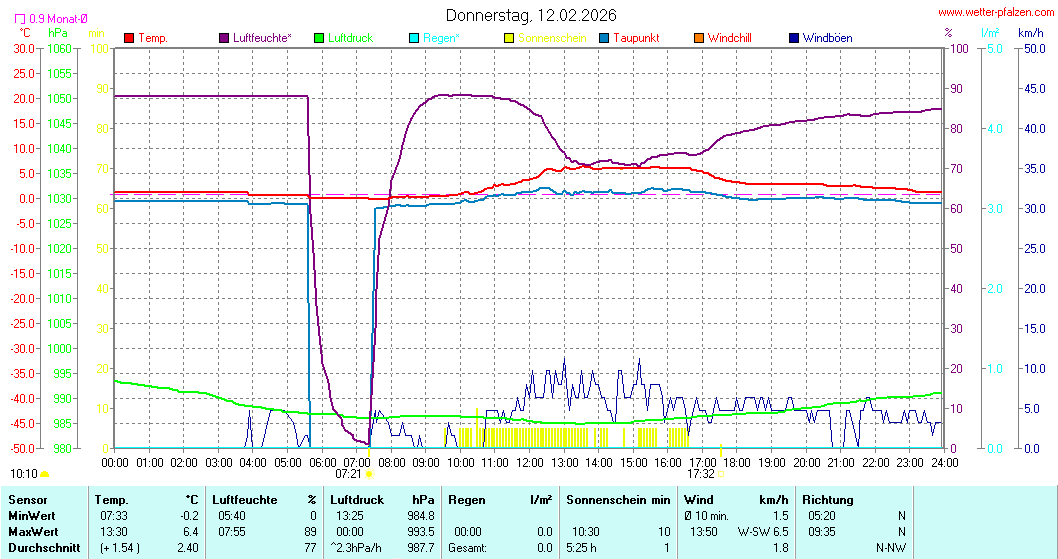The image size is (1058, 559).
Task: Click the Durchschnitt row label
Action: click(x=40, y=547)
